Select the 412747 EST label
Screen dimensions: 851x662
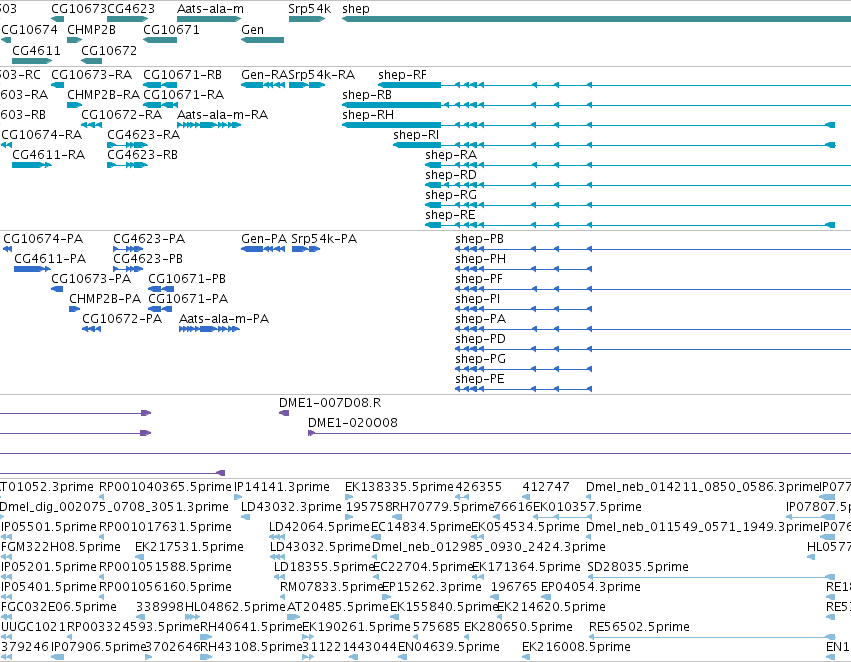(545, 487)
